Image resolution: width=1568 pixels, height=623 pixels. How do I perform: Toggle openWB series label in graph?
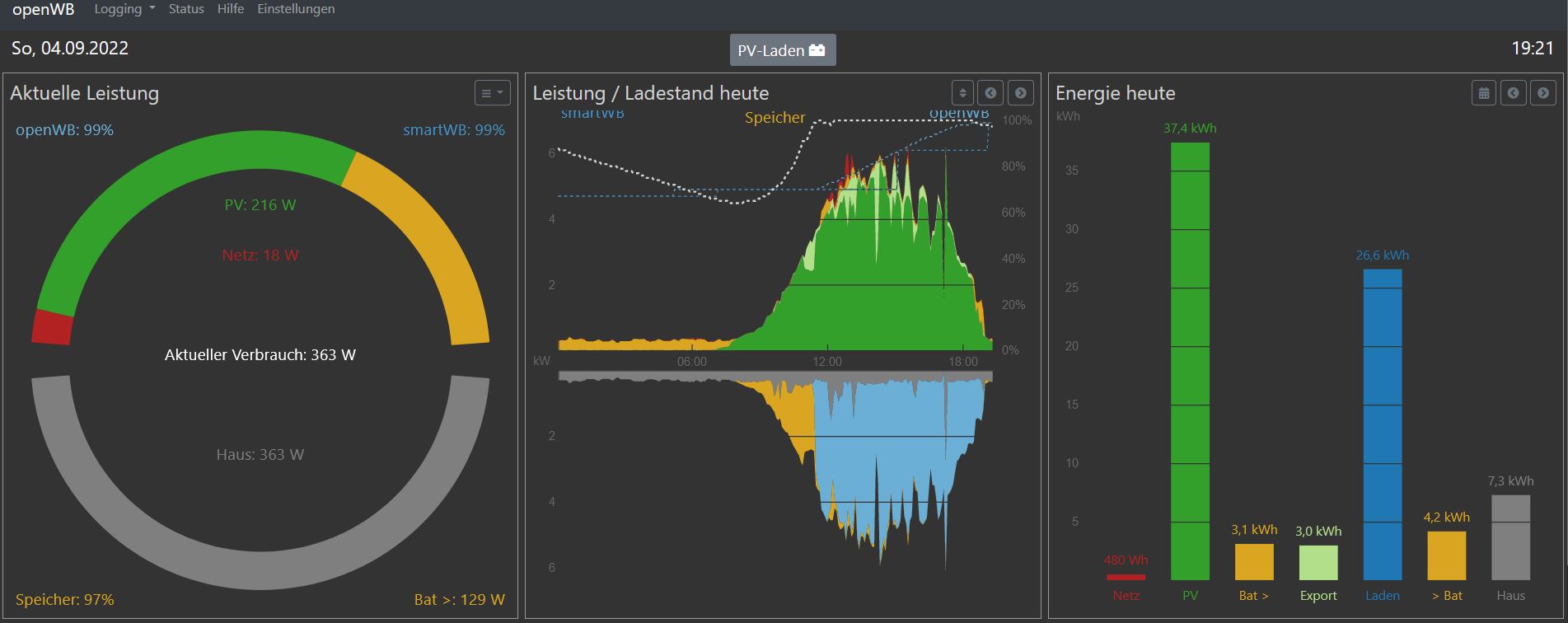(959, 115)
